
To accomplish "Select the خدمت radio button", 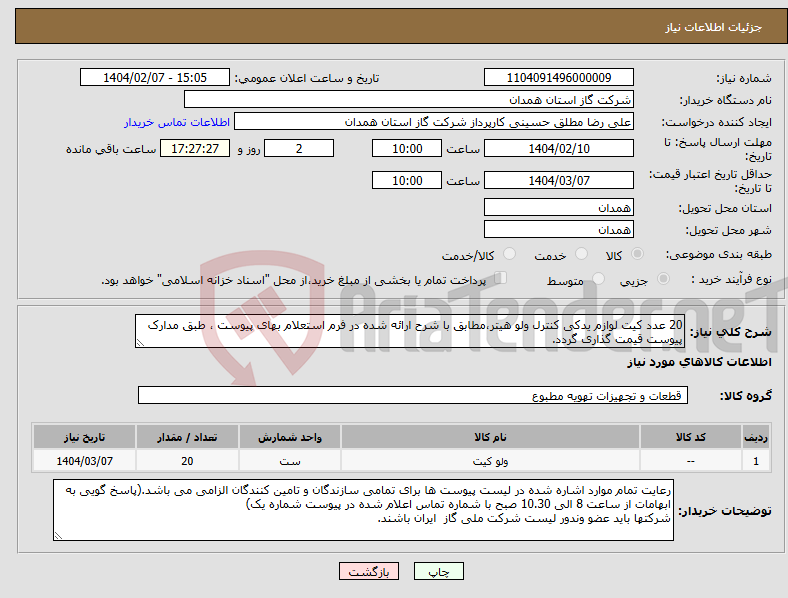I will pyautogui.click(x=581, y=254).
